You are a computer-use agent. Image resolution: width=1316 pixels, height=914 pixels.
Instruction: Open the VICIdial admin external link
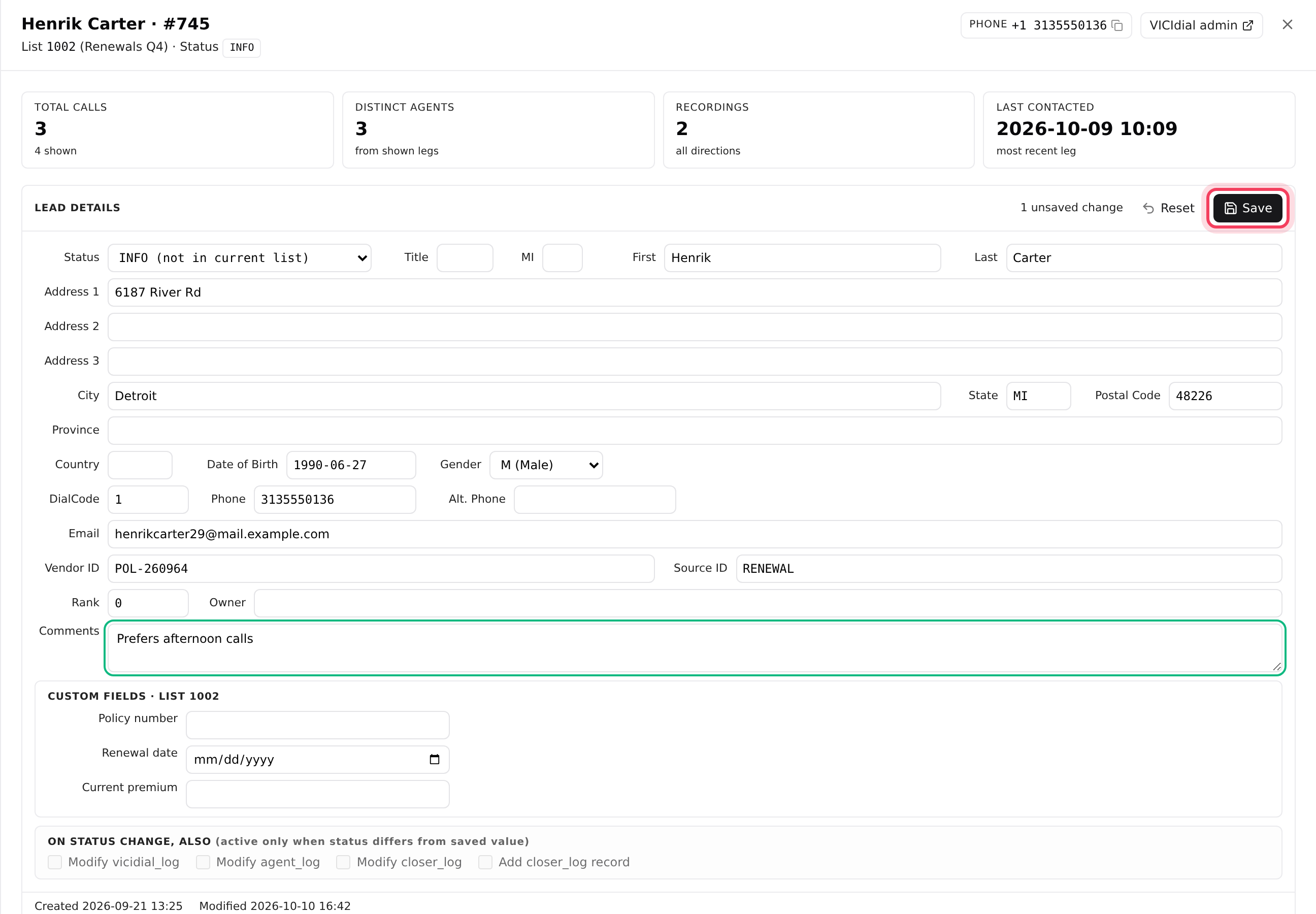(x=1201, y=25)
